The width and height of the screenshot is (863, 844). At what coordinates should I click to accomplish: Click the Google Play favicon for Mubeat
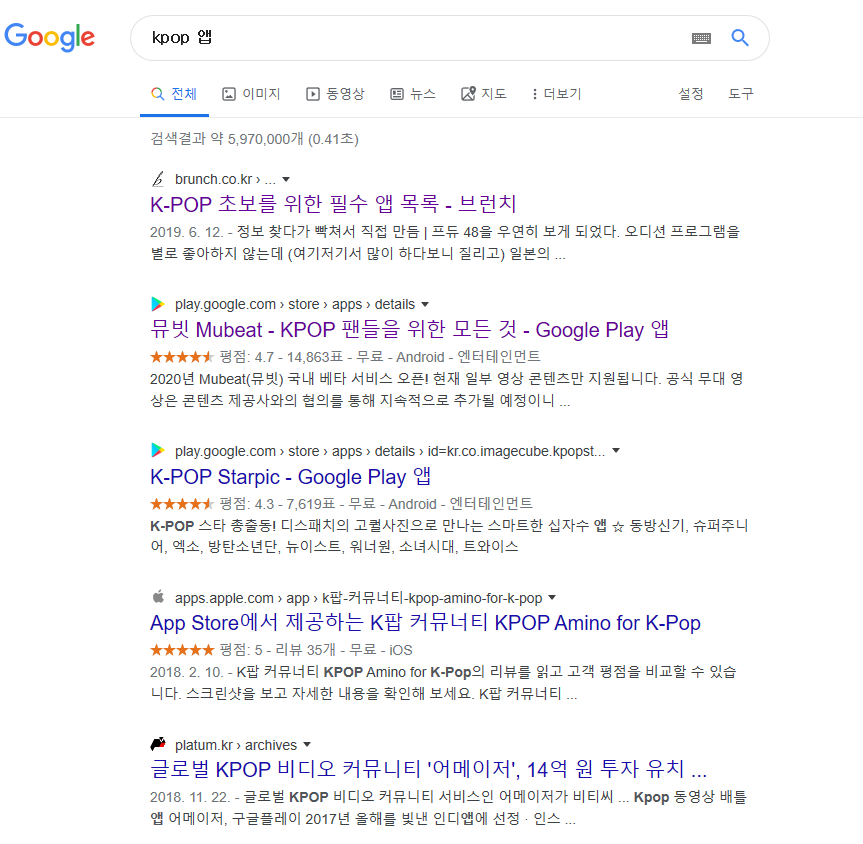pos(158,304)
